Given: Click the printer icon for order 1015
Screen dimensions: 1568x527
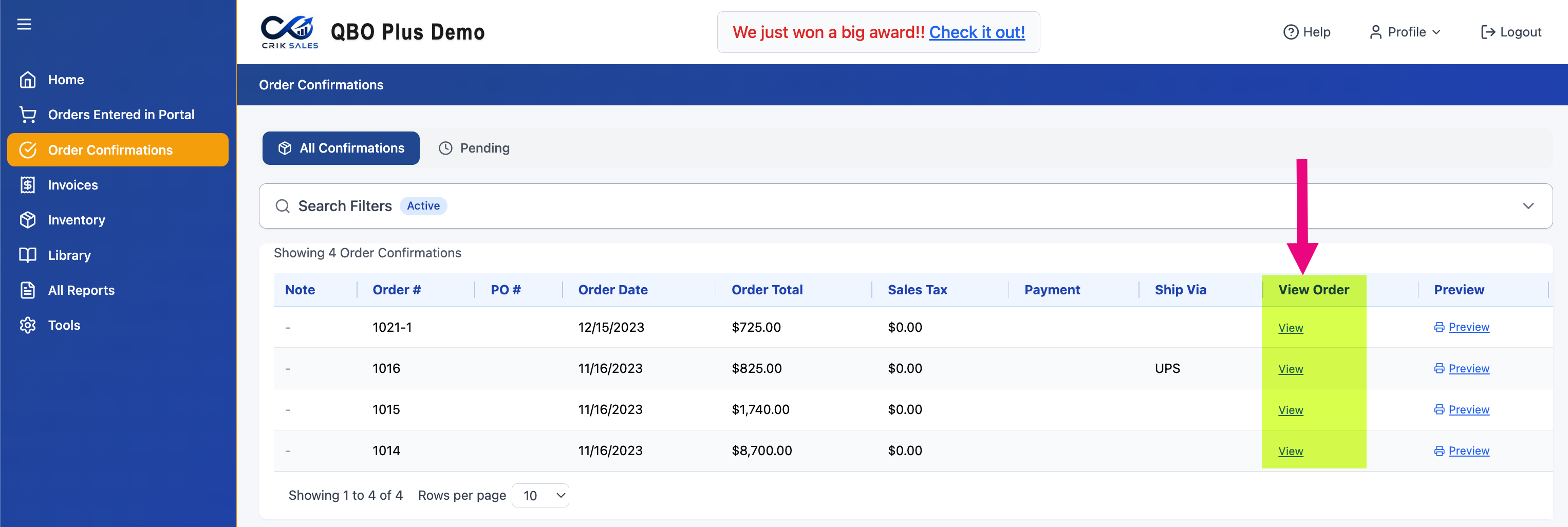Looking at the screenshot, I should 1439,409.
